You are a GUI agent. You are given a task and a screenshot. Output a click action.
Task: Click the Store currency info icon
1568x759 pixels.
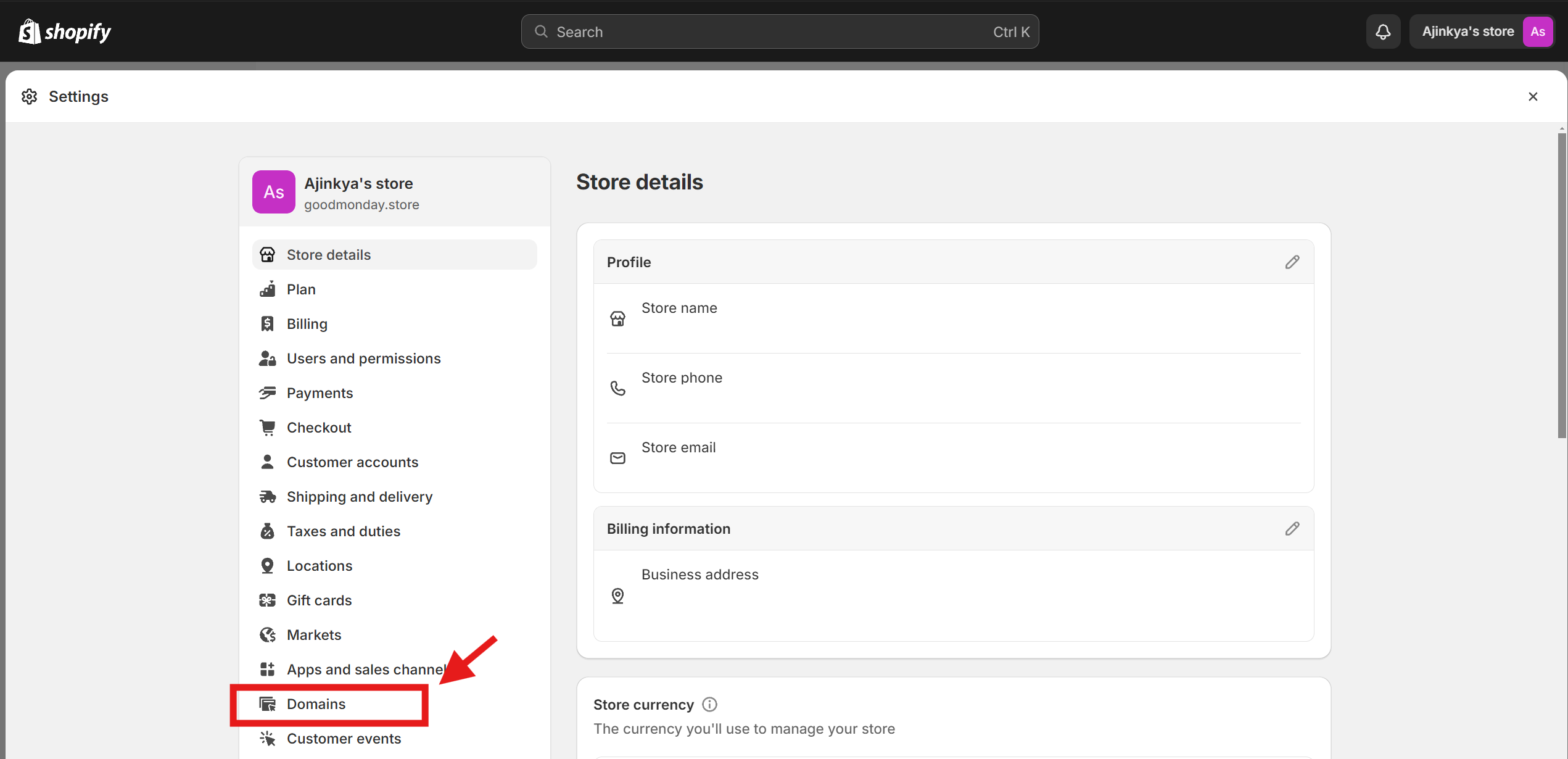pos(709,705)
